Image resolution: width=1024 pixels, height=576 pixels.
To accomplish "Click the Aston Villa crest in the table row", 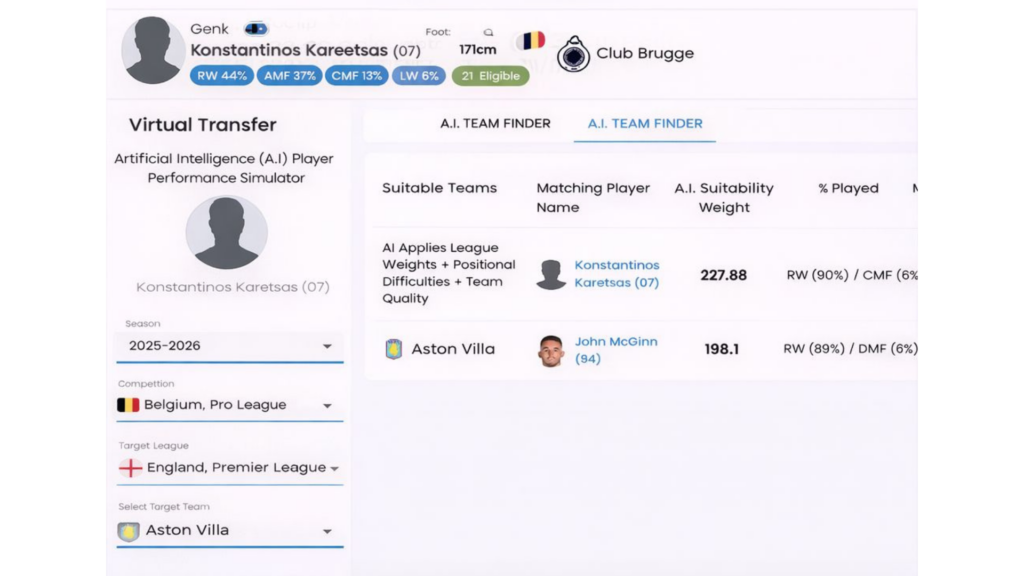I will click(x=394, y=349).
